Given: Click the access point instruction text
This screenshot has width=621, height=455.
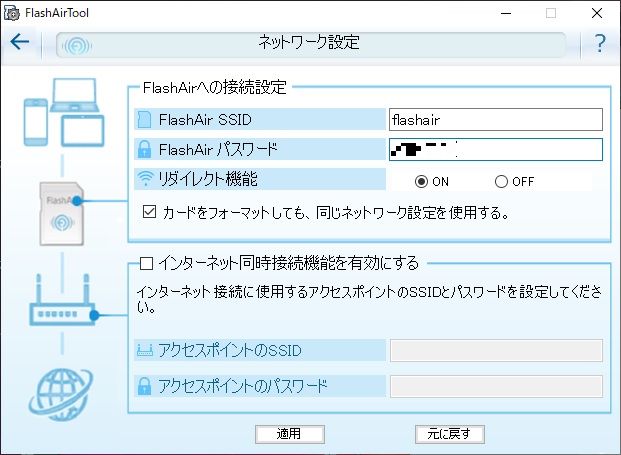Looking at the screenshot, I should point(369,299).
